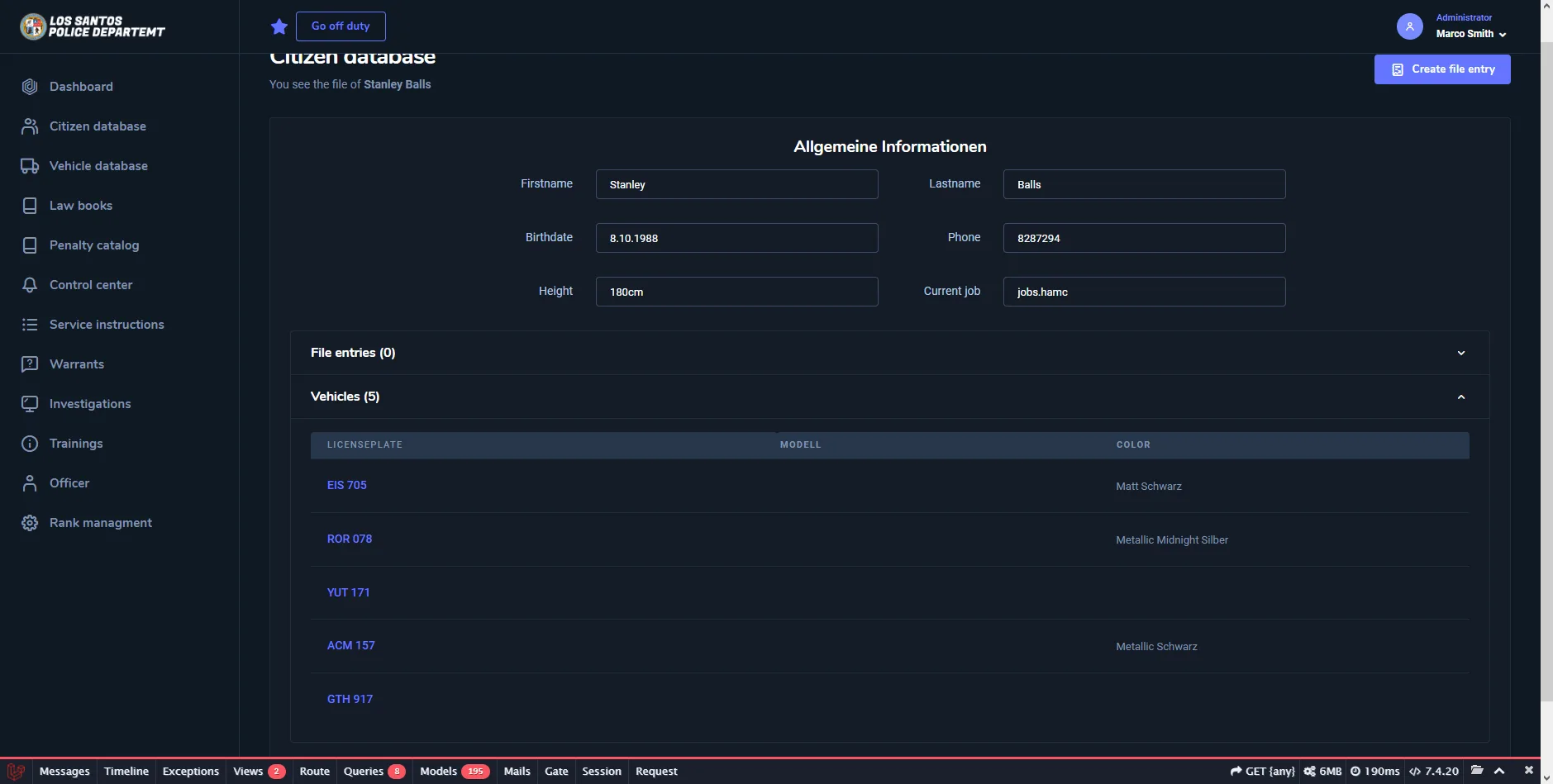Select the Vehicle database icon

[x=29, y=165]
